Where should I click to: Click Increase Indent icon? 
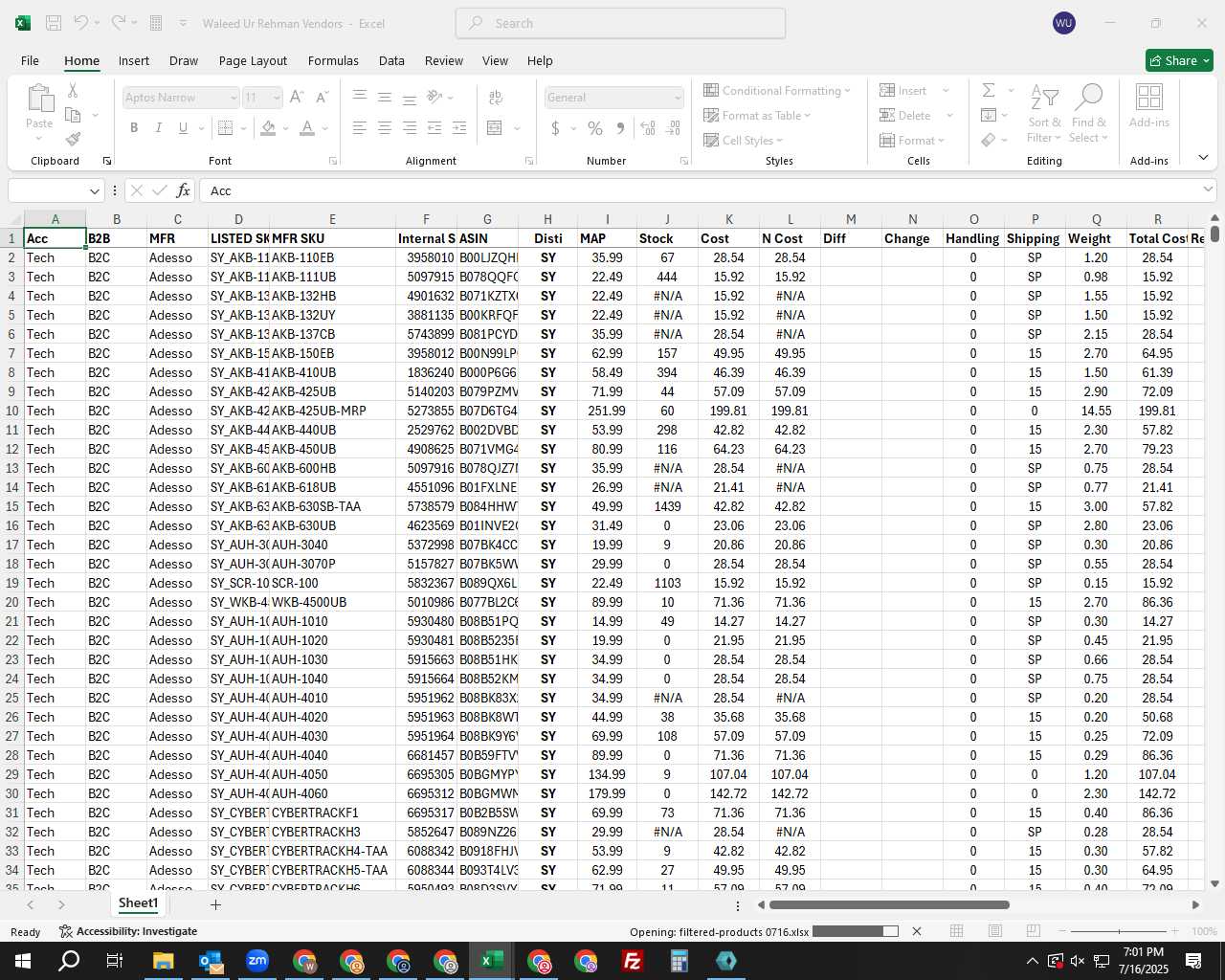[459, 127]
